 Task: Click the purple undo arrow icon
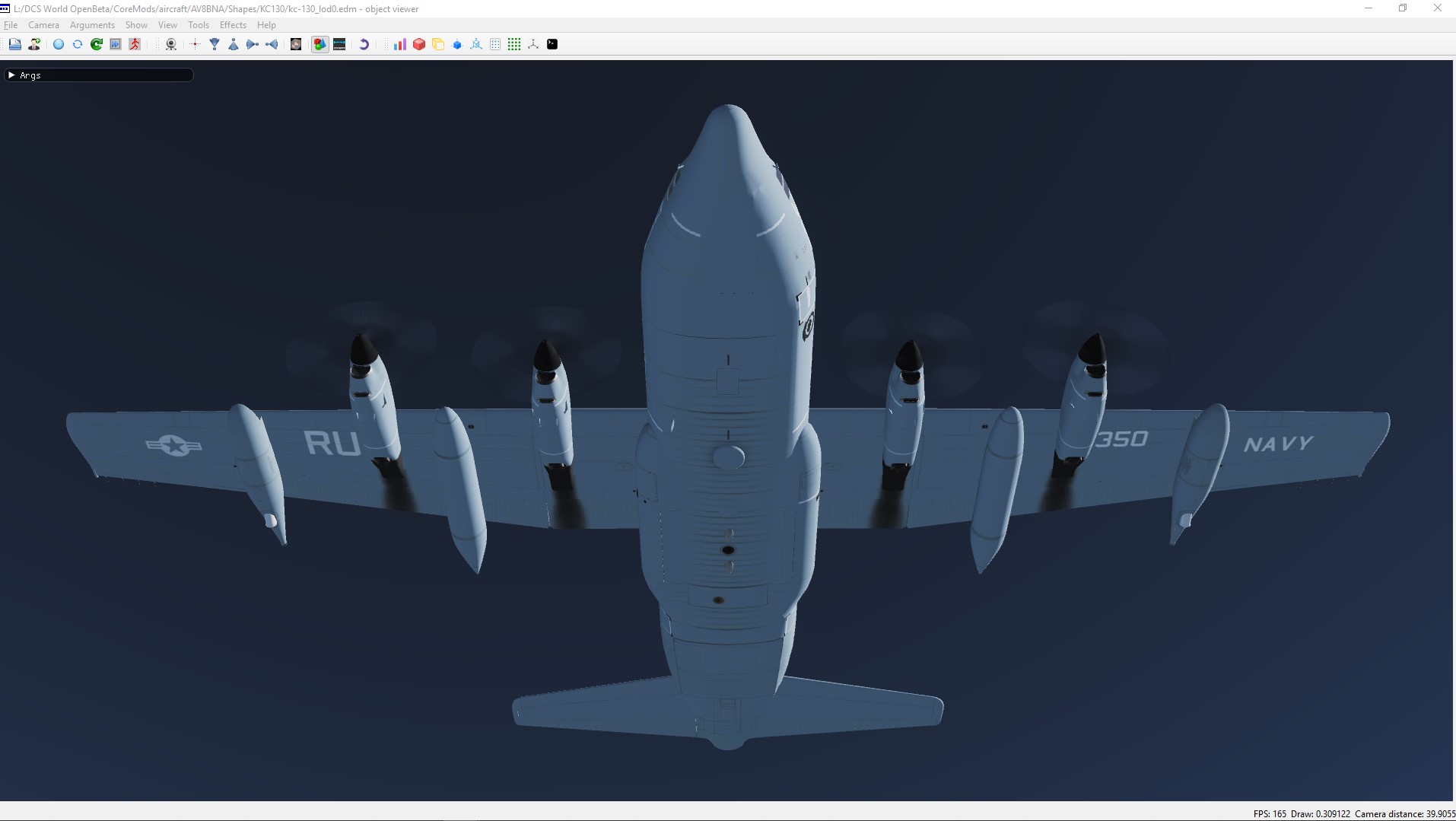[364, 44]
